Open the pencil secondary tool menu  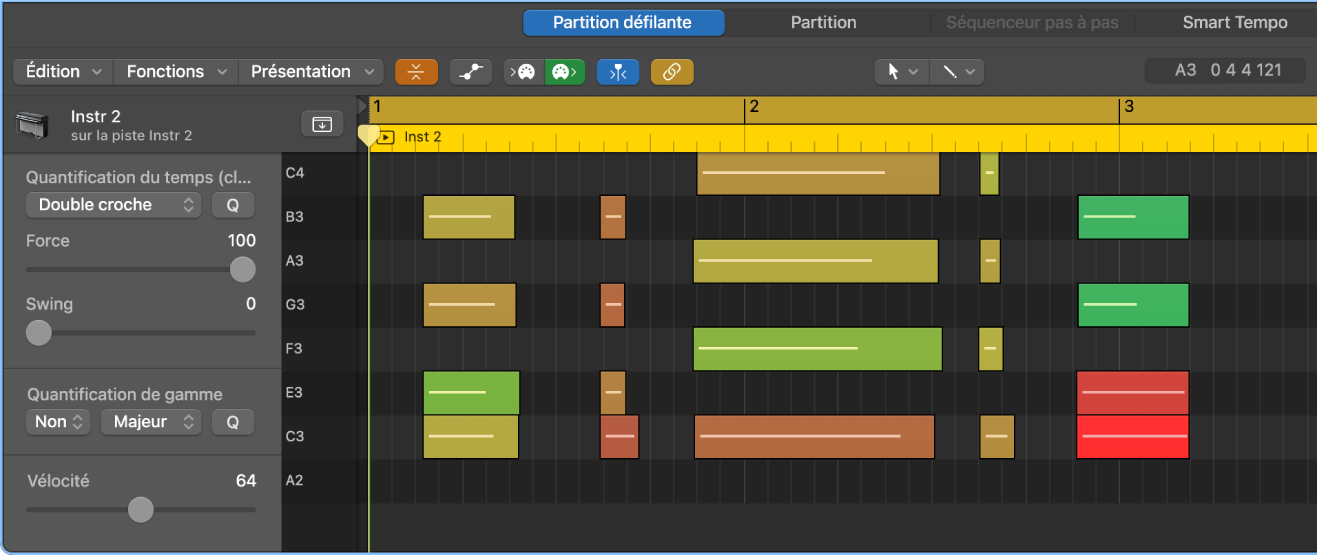[957, 72]
